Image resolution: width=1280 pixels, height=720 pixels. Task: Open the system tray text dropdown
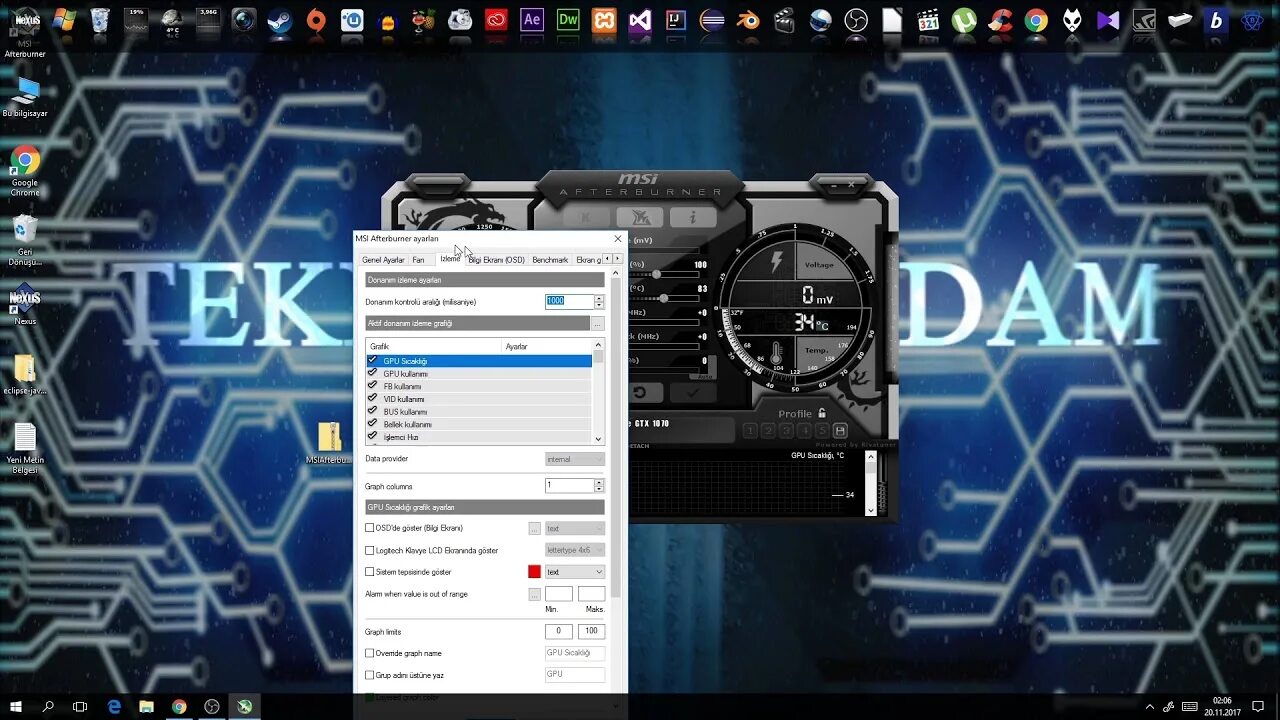click(575, 572)
